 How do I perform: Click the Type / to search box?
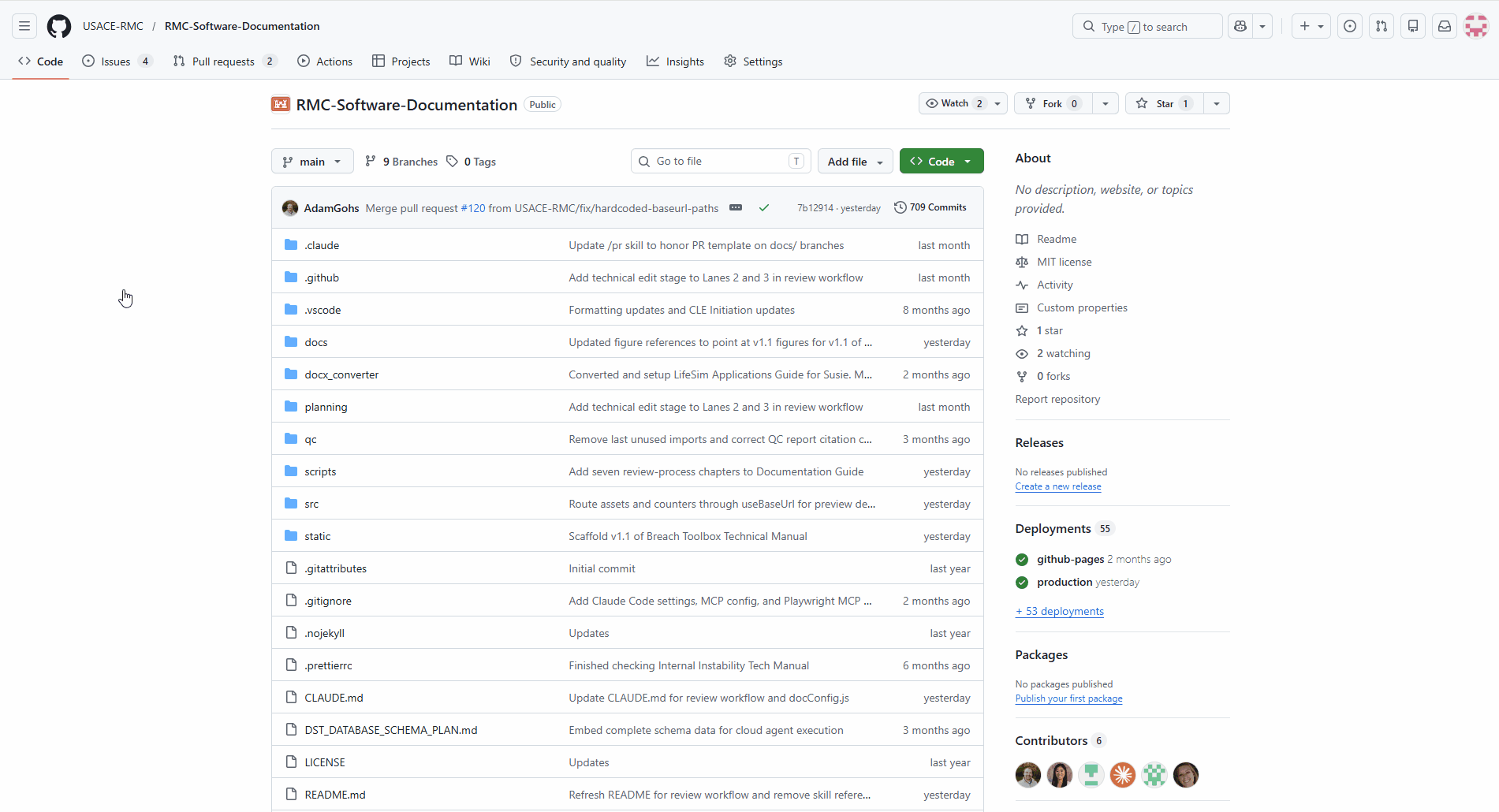click(x=1147, y=26)
